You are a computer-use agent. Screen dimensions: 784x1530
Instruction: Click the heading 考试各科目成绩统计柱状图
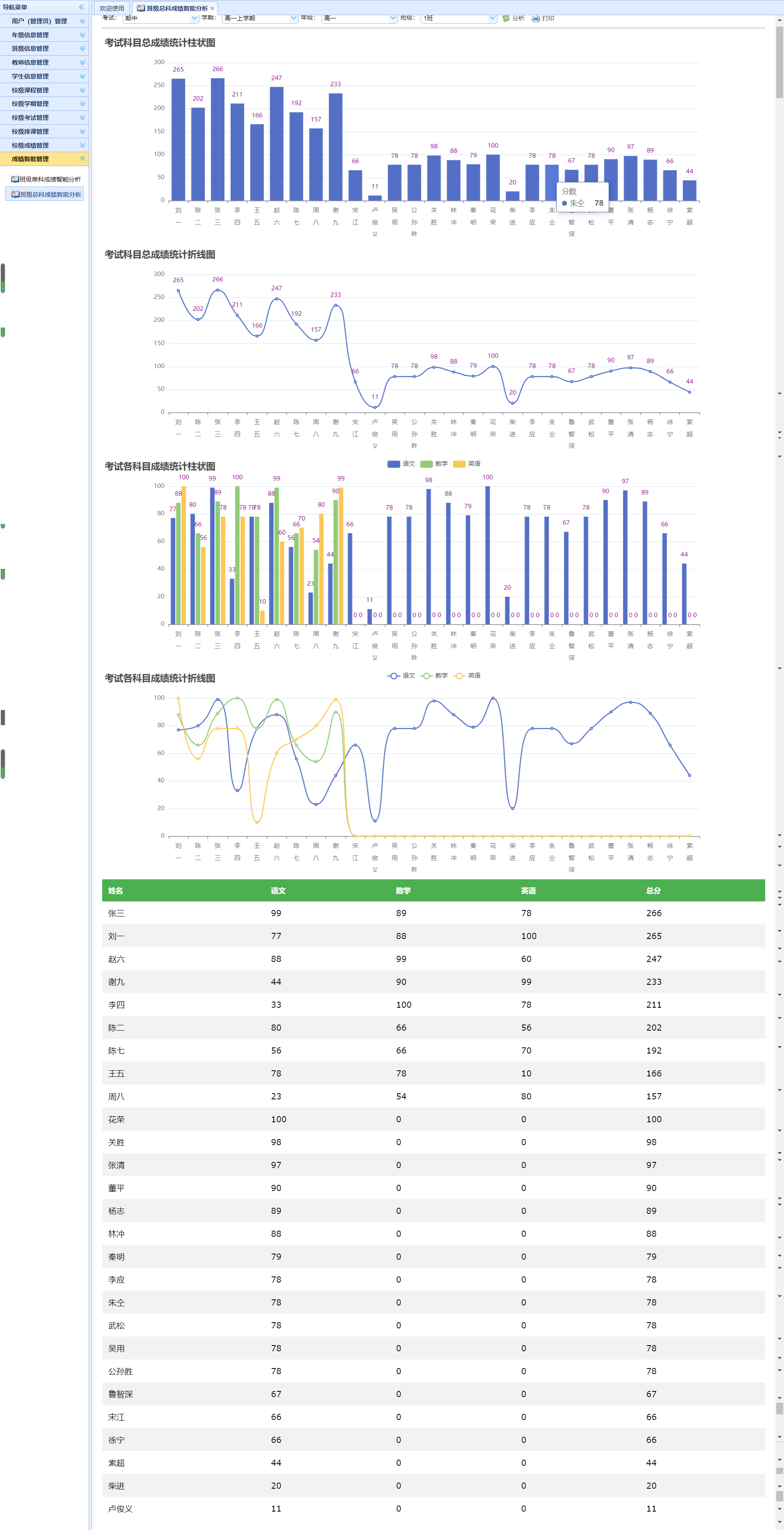click(160, 467)
